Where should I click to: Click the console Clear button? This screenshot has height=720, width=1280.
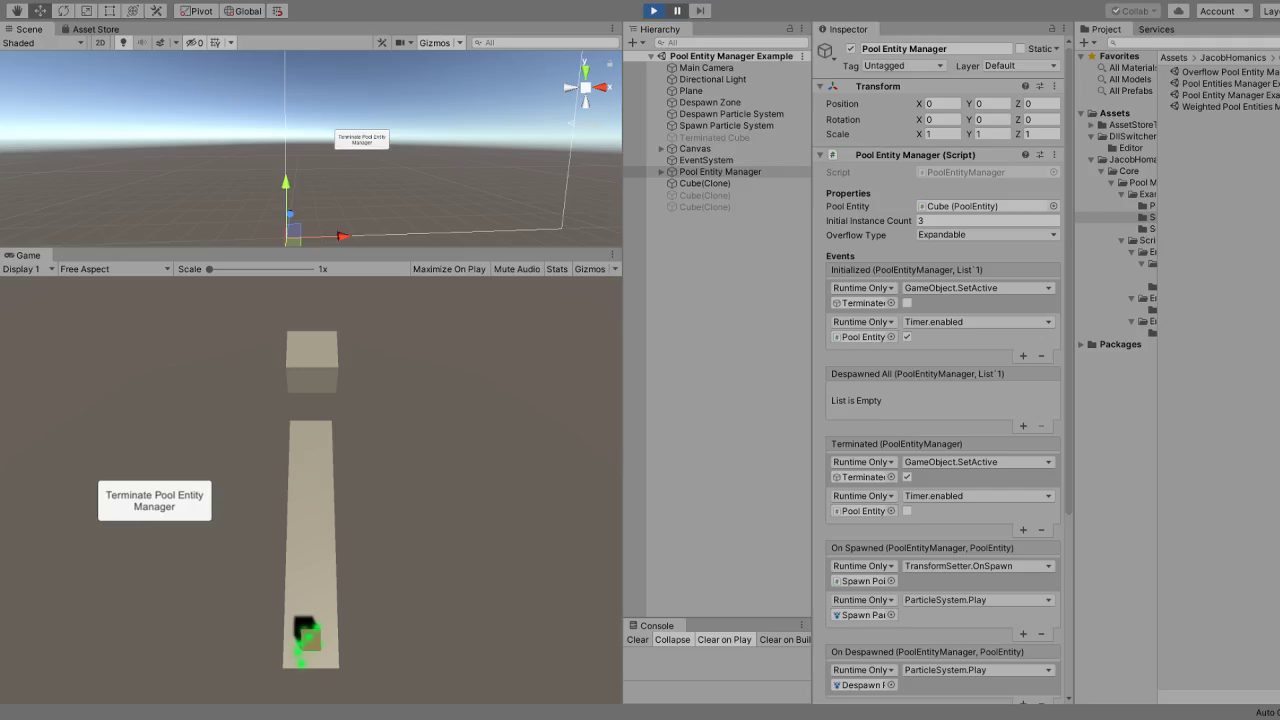click(x=638, y=640)
